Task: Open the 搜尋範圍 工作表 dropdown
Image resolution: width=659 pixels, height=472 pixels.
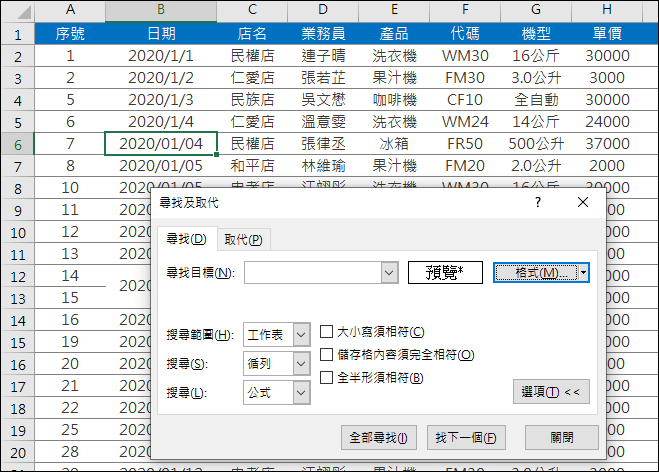Action: (301, 335)
